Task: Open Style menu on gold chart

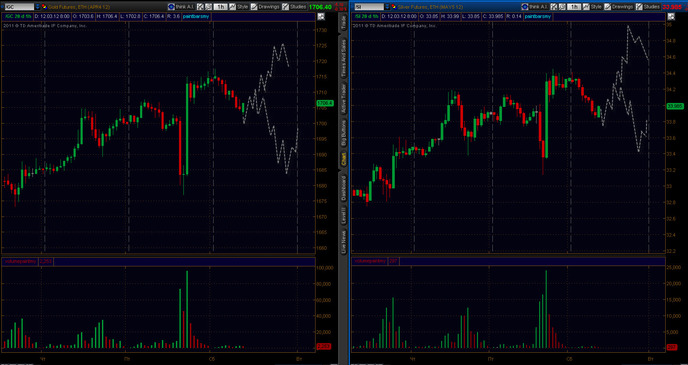Action: [239, 7]
